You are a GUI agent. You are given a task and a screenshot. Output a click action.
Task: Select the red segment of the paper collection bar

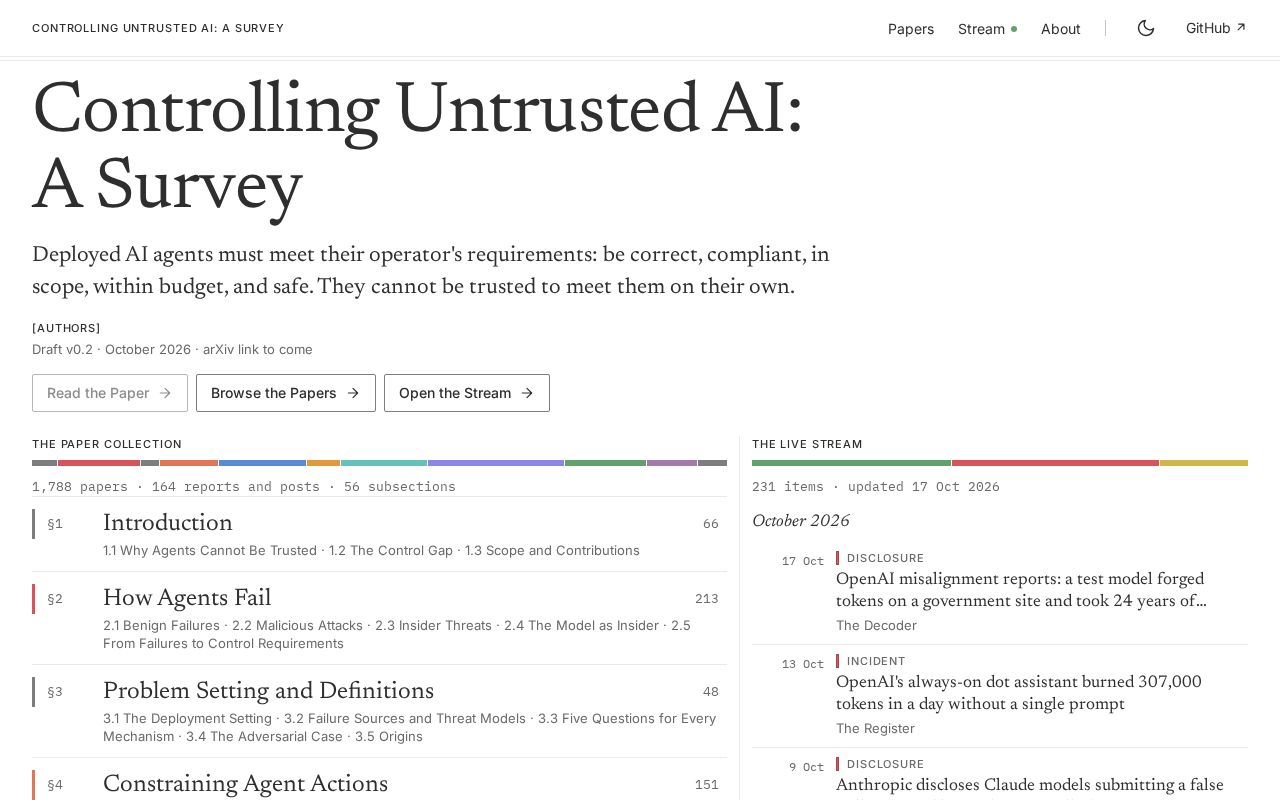point(99,463)
